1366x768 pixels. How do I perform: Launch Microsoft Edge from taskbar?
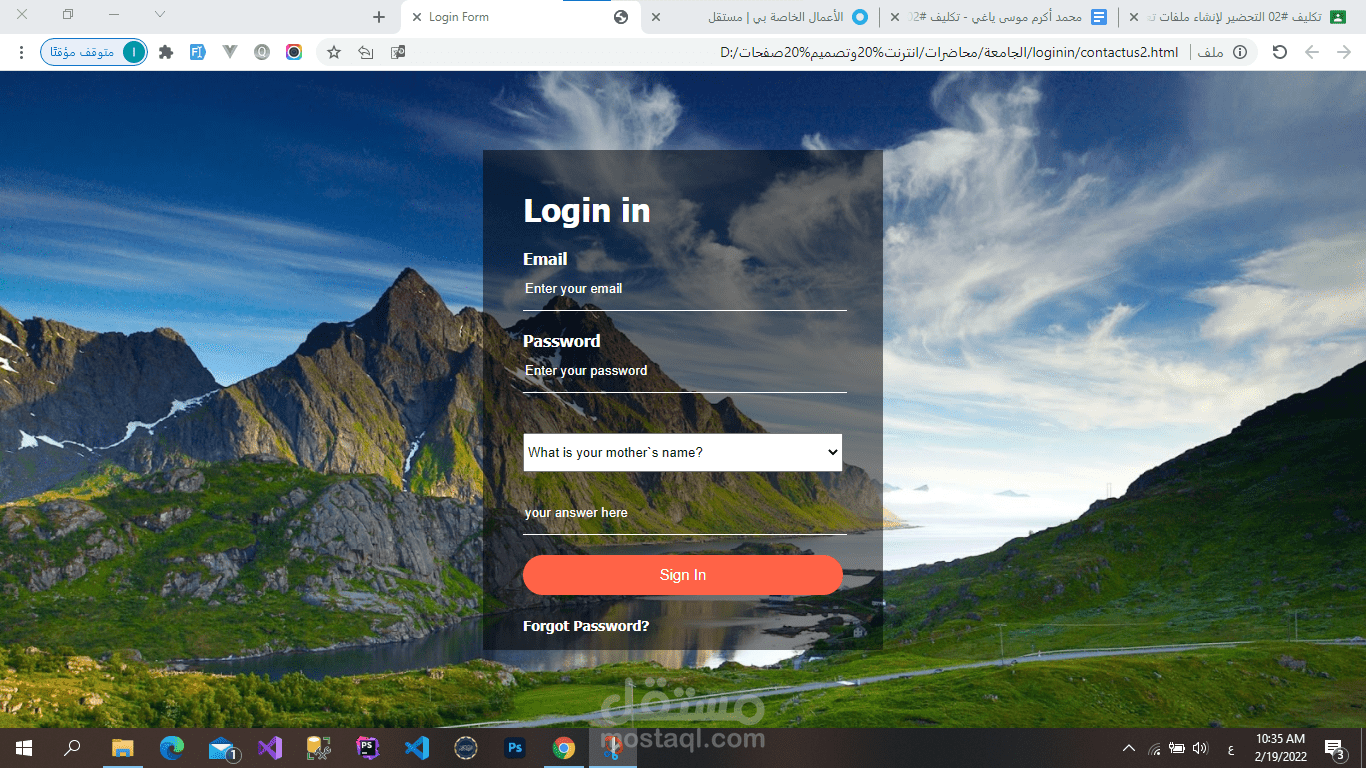tap(172, 748)
